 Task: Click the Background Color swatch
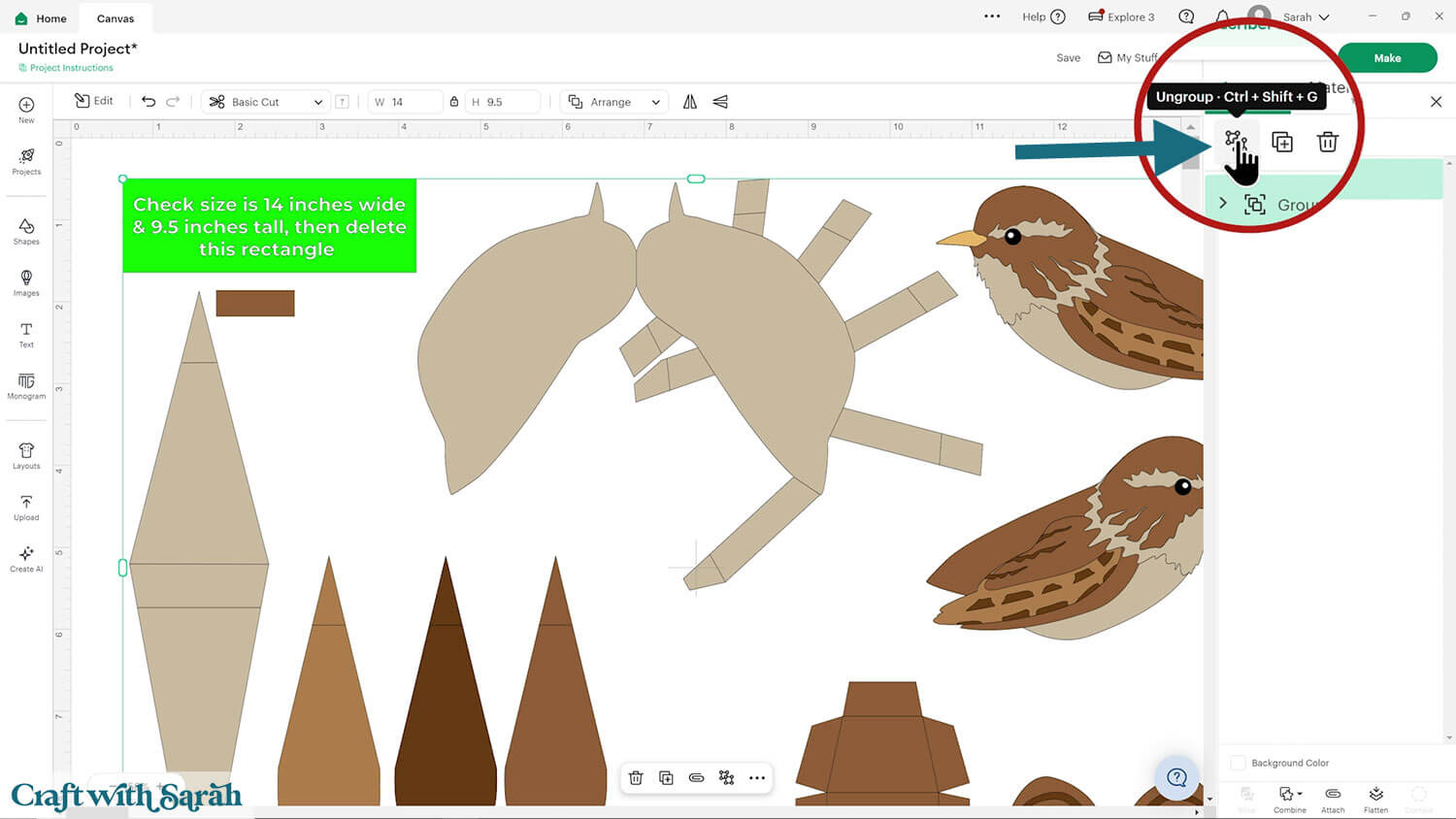tap(1238, 763)
